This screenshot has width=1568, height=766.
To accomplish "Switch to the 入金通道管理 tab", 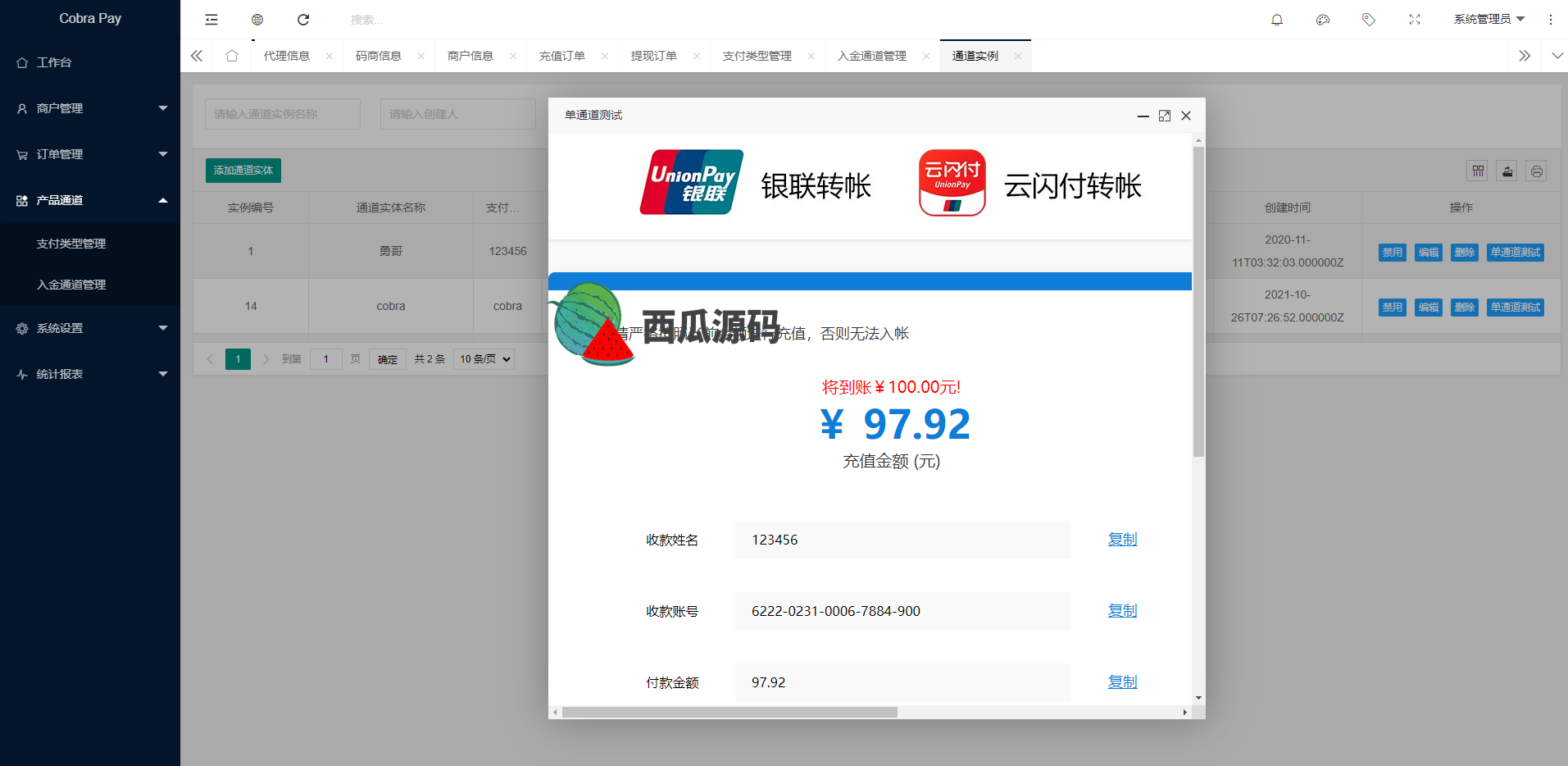I will pyautogui.click(x=872, y=56).
